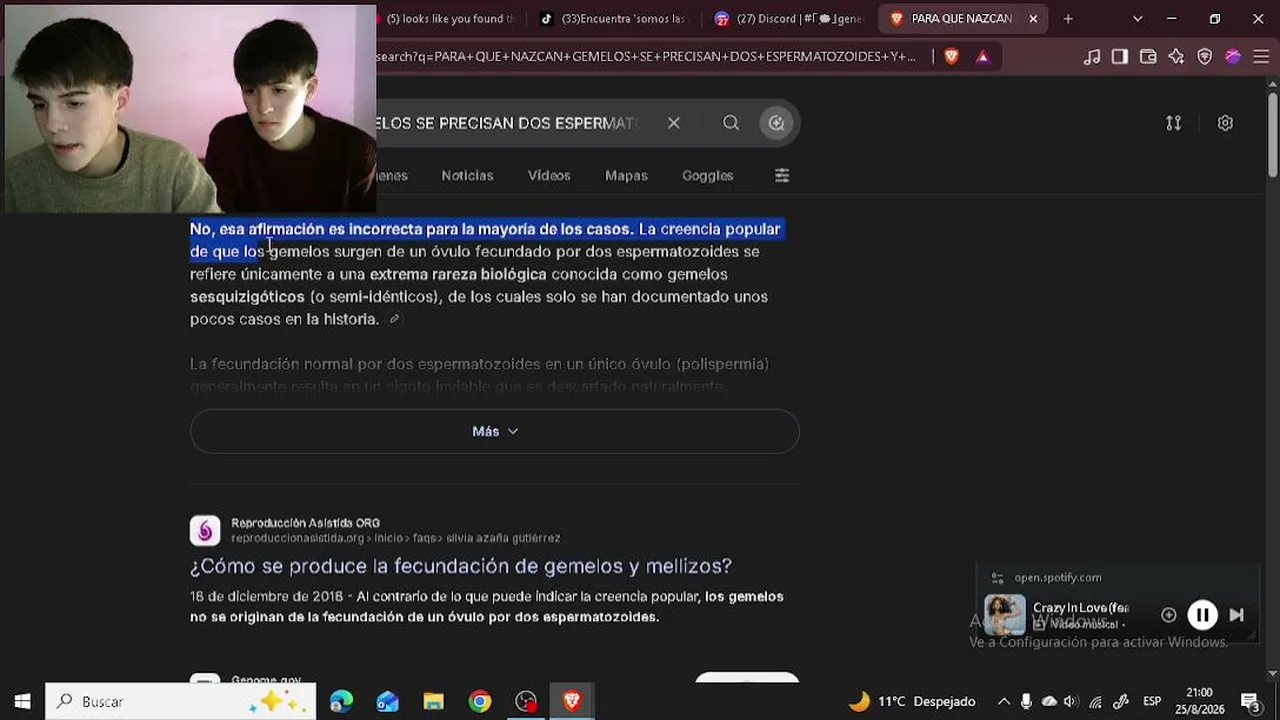Switch the ESP input language indicator

[x=1152, y=702]
